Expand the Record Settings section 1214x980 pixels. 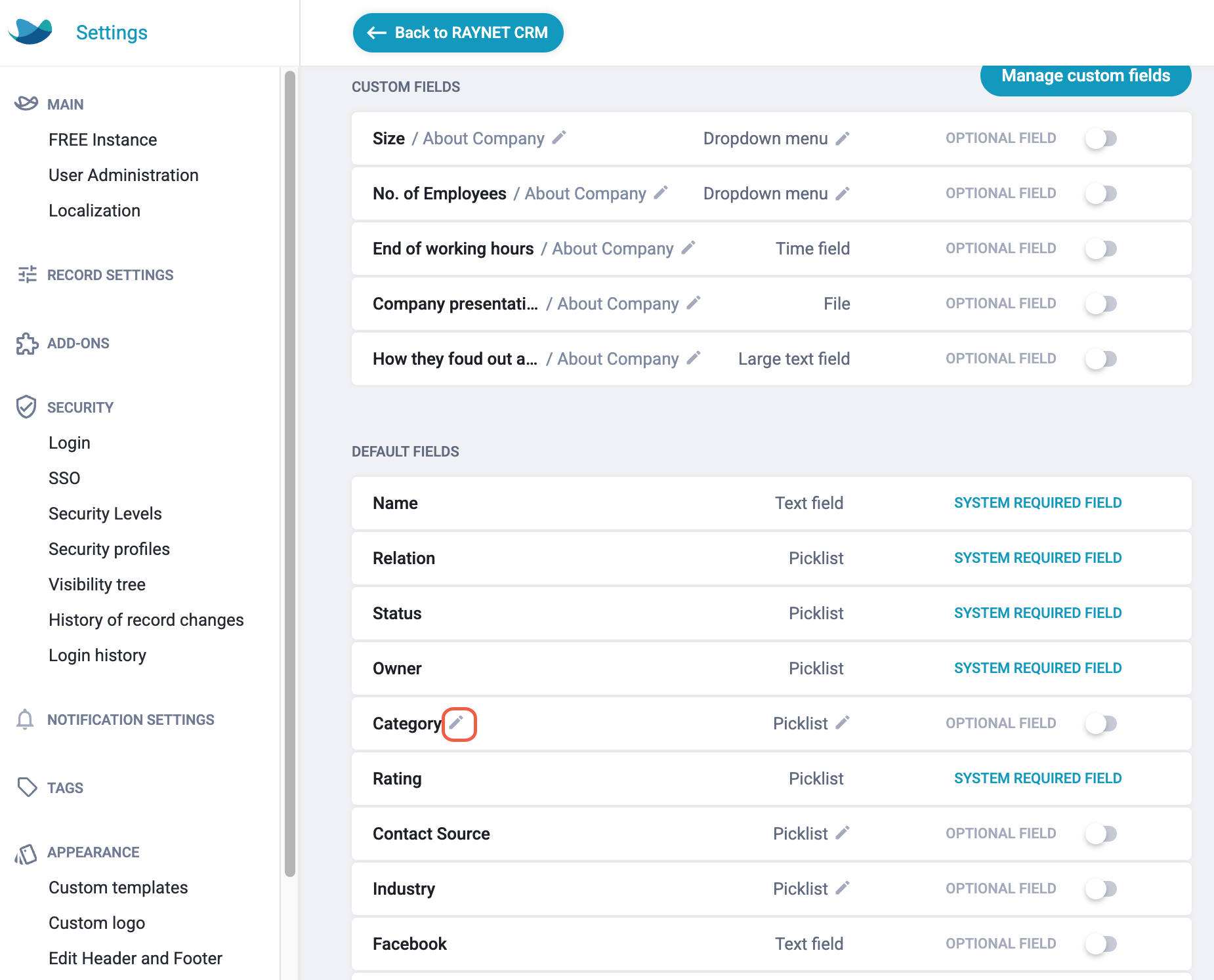pos(110,275)
